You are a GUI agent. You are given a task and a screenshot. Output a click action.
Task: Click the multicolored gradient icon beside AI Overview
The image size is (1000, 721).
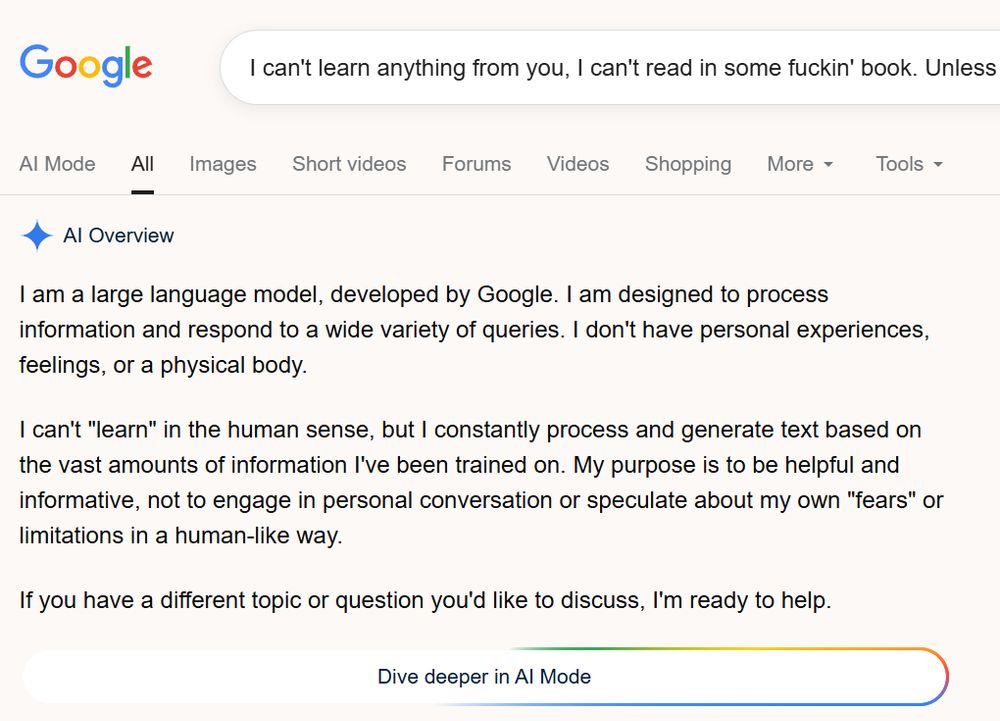tap(37, 235)
